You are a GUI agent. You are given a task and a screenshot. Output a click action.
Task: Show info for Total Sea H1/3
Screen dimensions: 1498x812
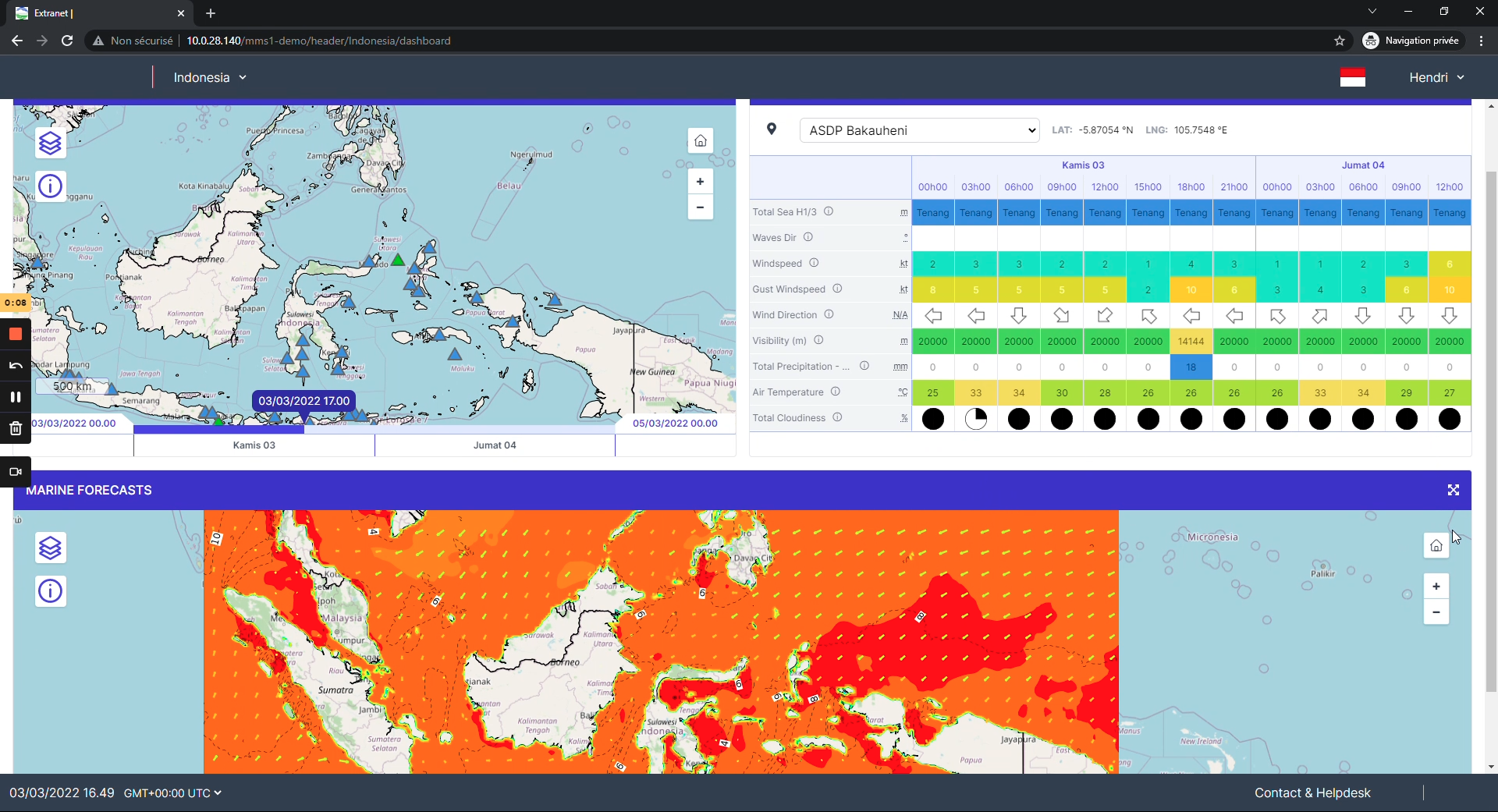pos(829,211)
